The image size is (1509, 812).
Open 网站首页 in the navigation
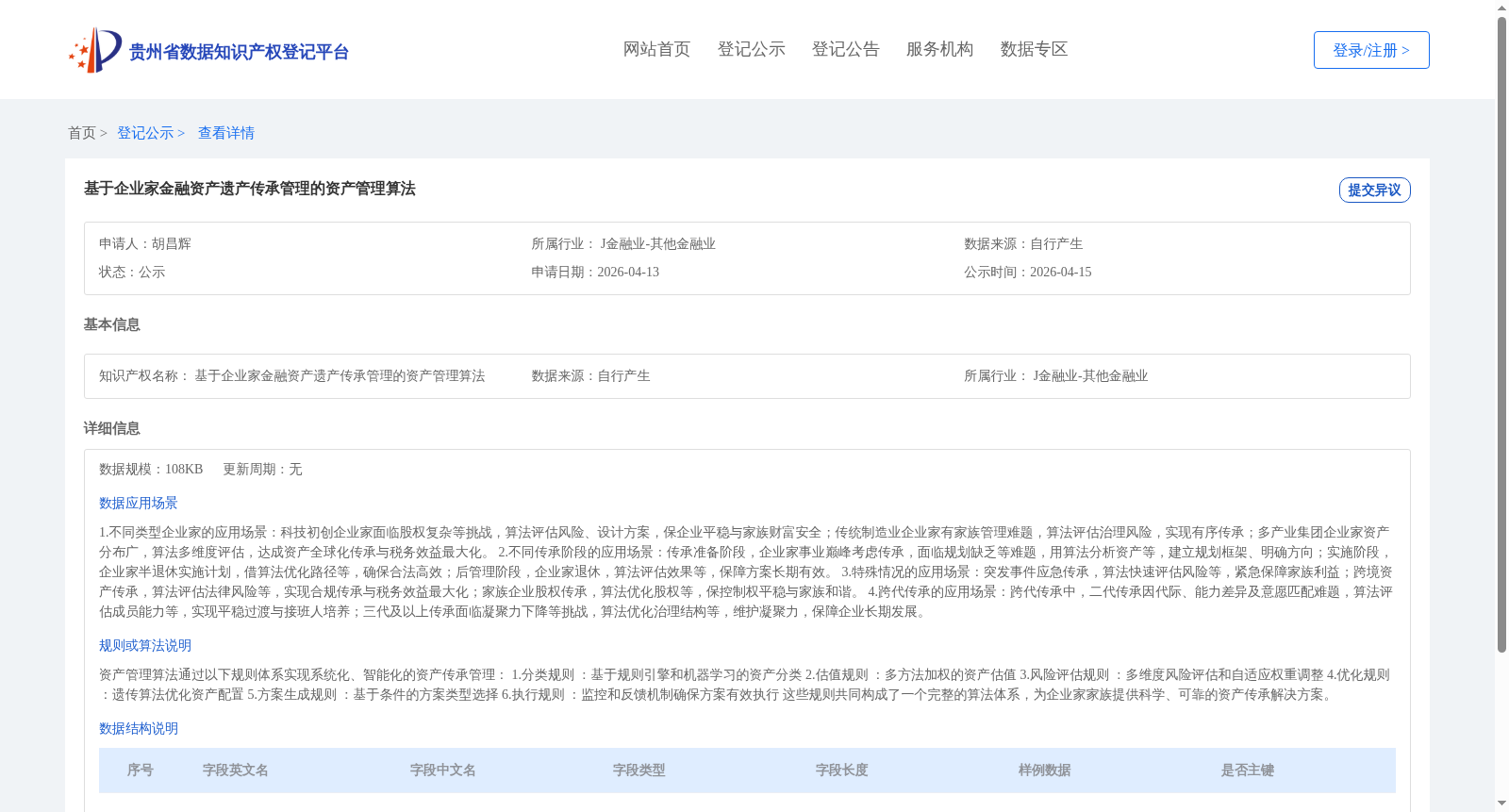coord(656,49)
